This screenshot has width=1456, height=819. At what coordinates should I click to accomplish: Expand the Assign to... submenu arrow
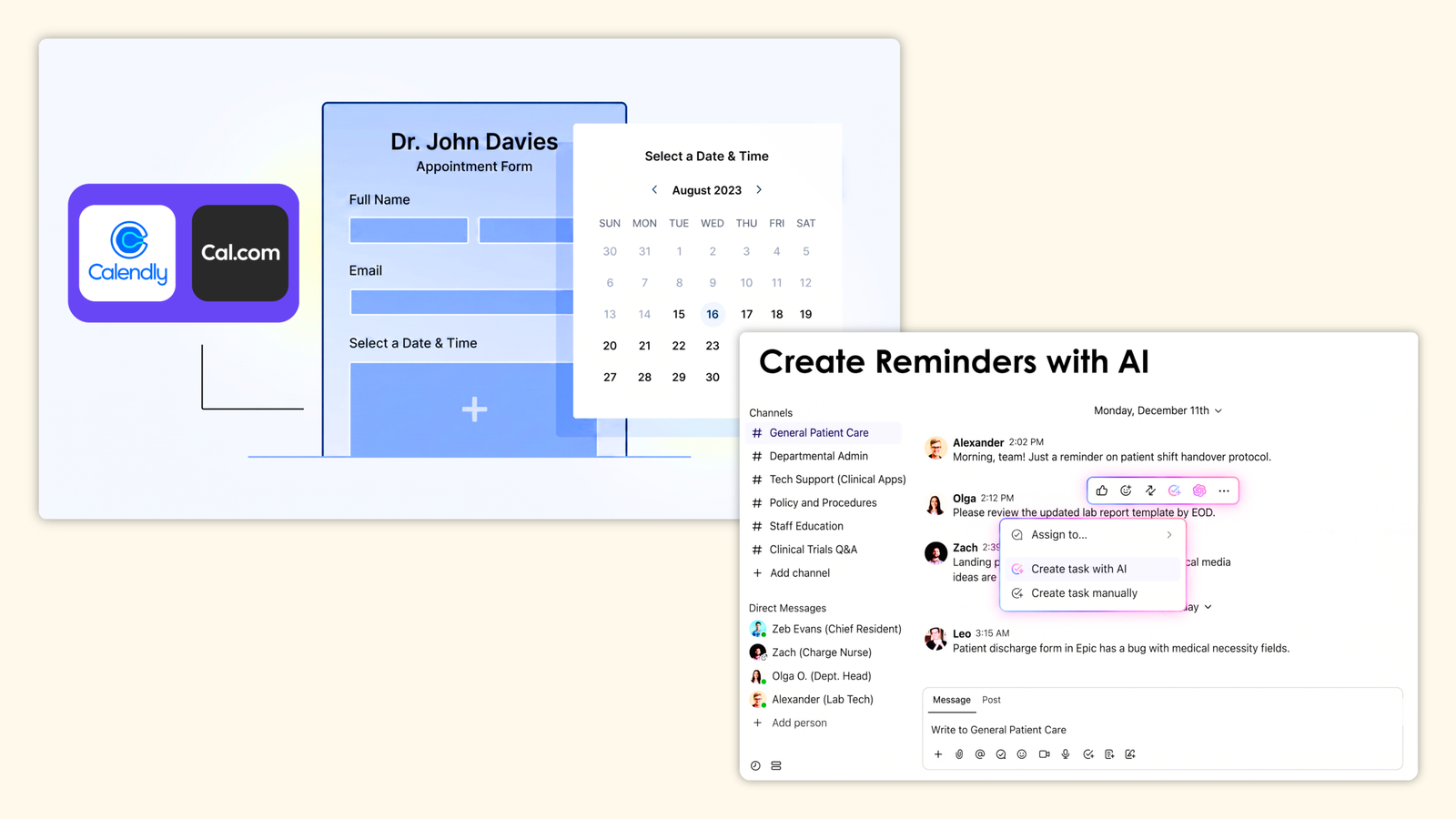tap(1169, 535)
